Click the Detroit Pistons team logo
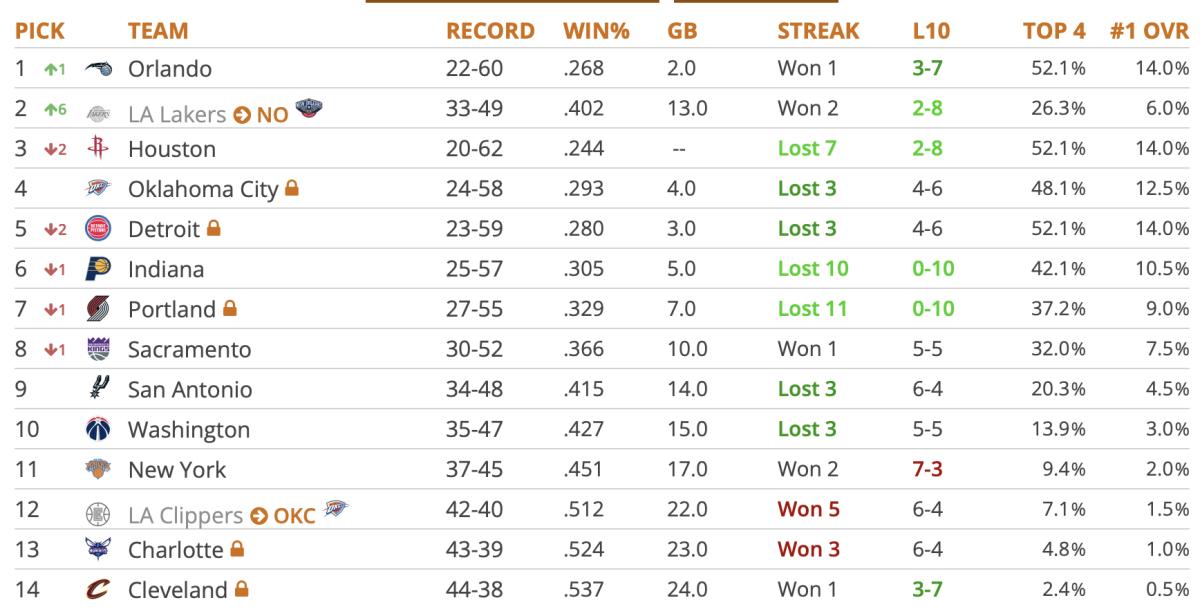1200x607 pixels. tap(98, 229)
